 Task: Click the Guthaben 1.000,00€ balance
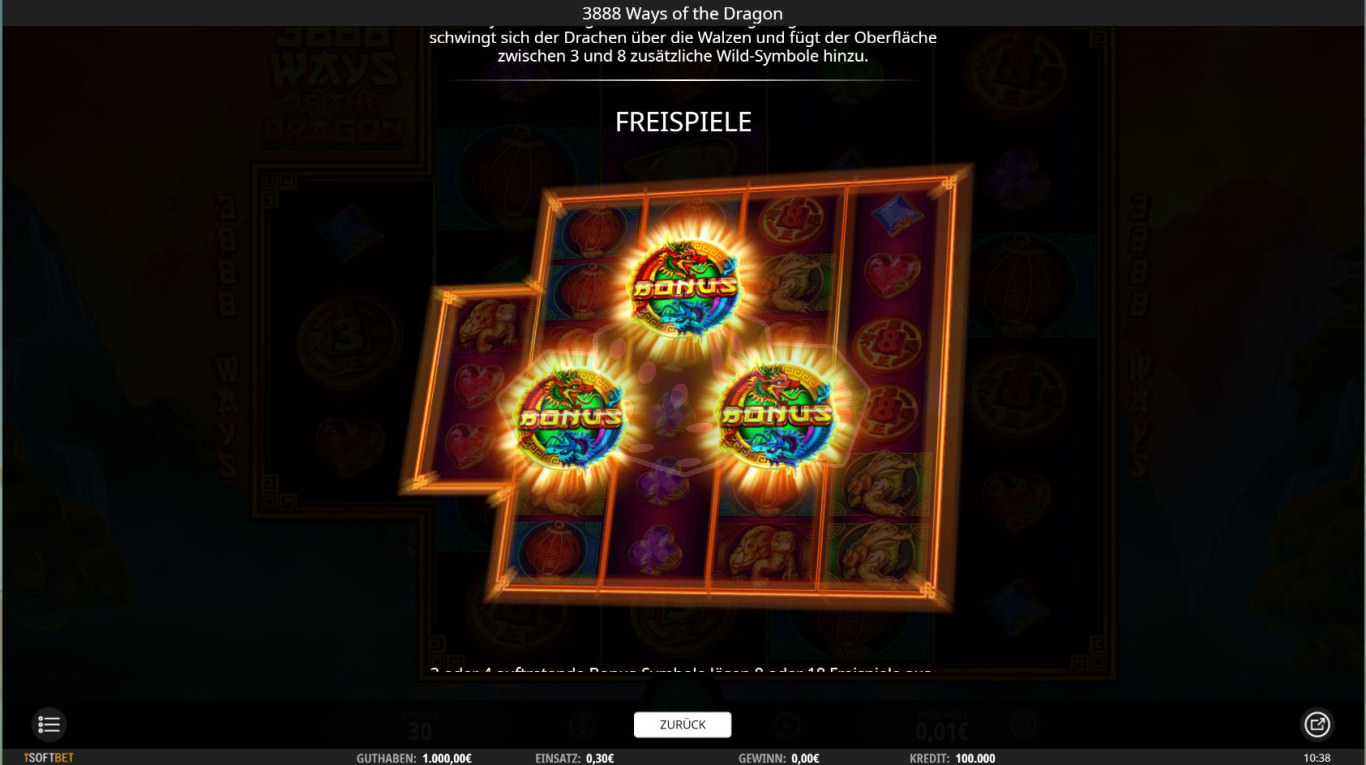point(413,758)
